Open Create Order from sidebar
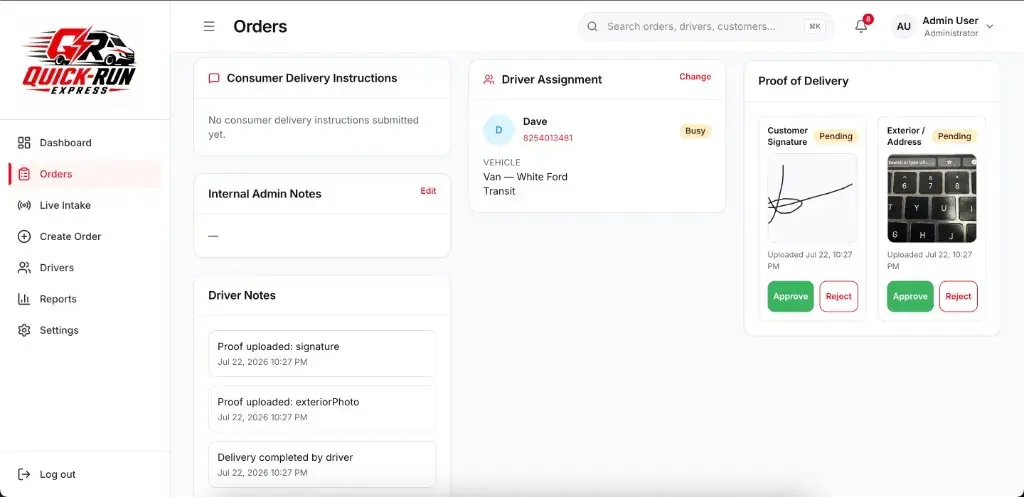 point(85,236)
